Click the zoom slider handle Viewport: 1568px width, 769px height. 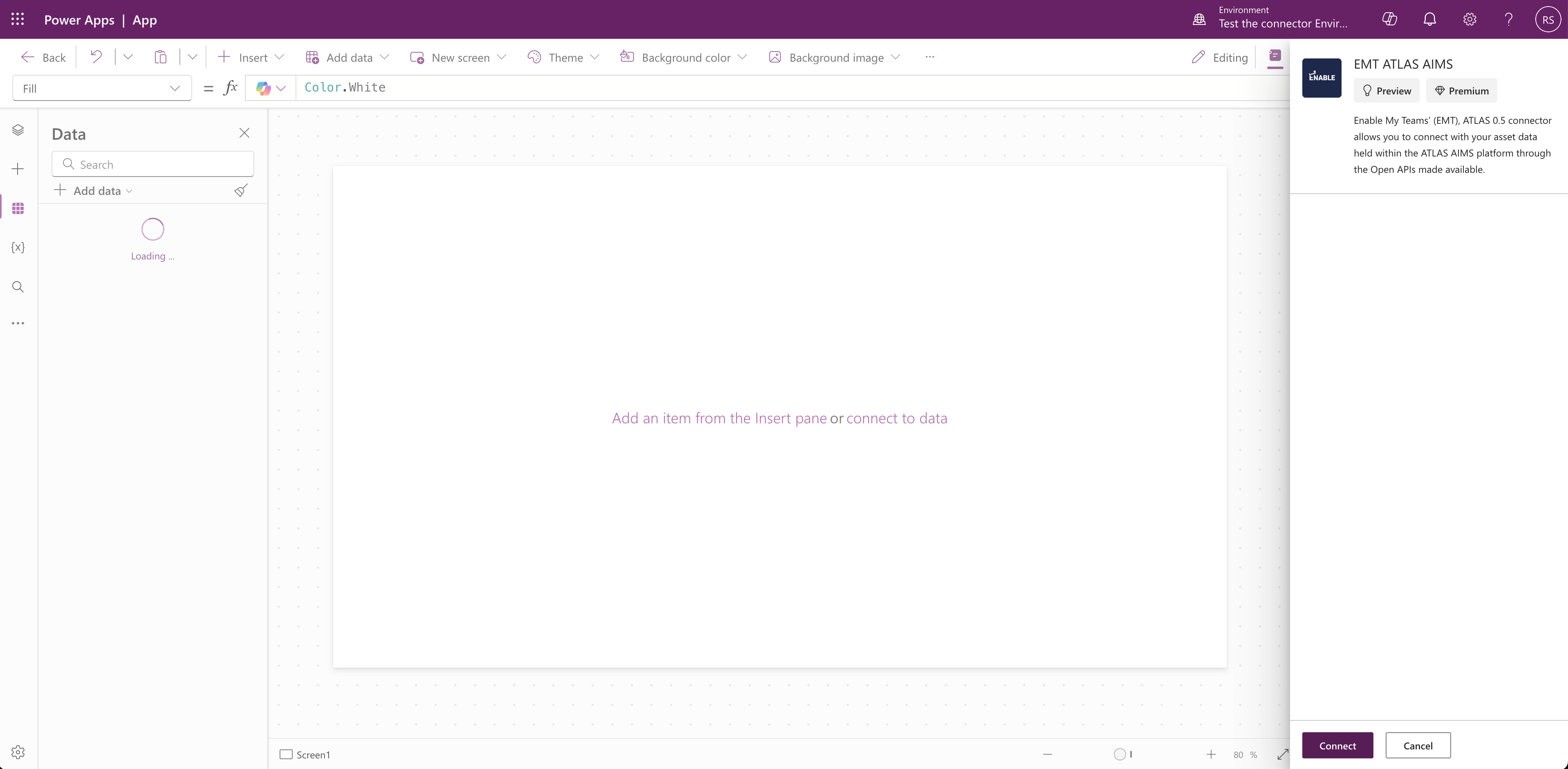(1120, 754)
